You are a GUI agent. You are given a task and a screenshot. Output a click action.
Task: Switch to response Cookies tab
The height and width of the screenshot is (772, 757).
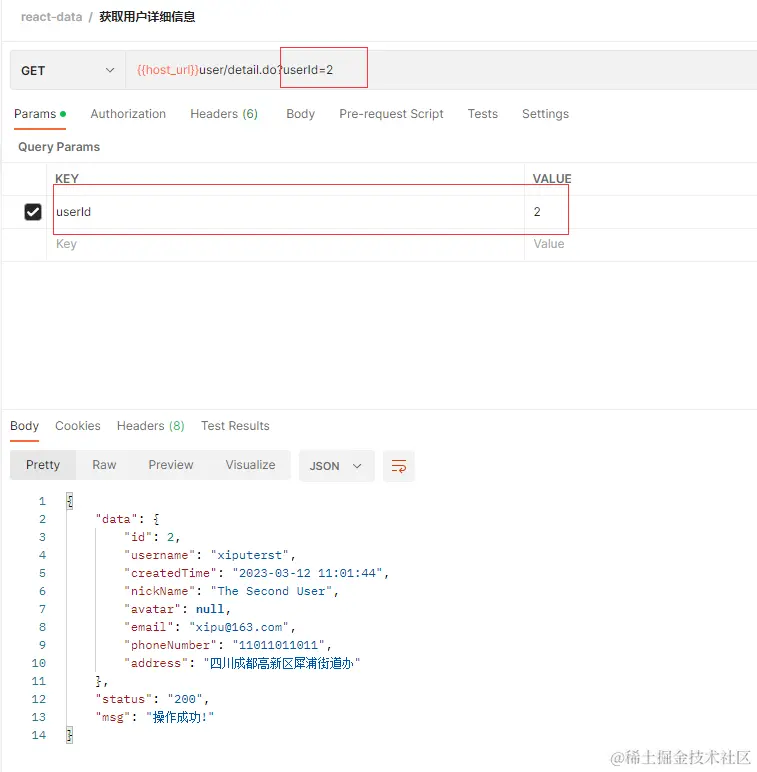[78, 425]
